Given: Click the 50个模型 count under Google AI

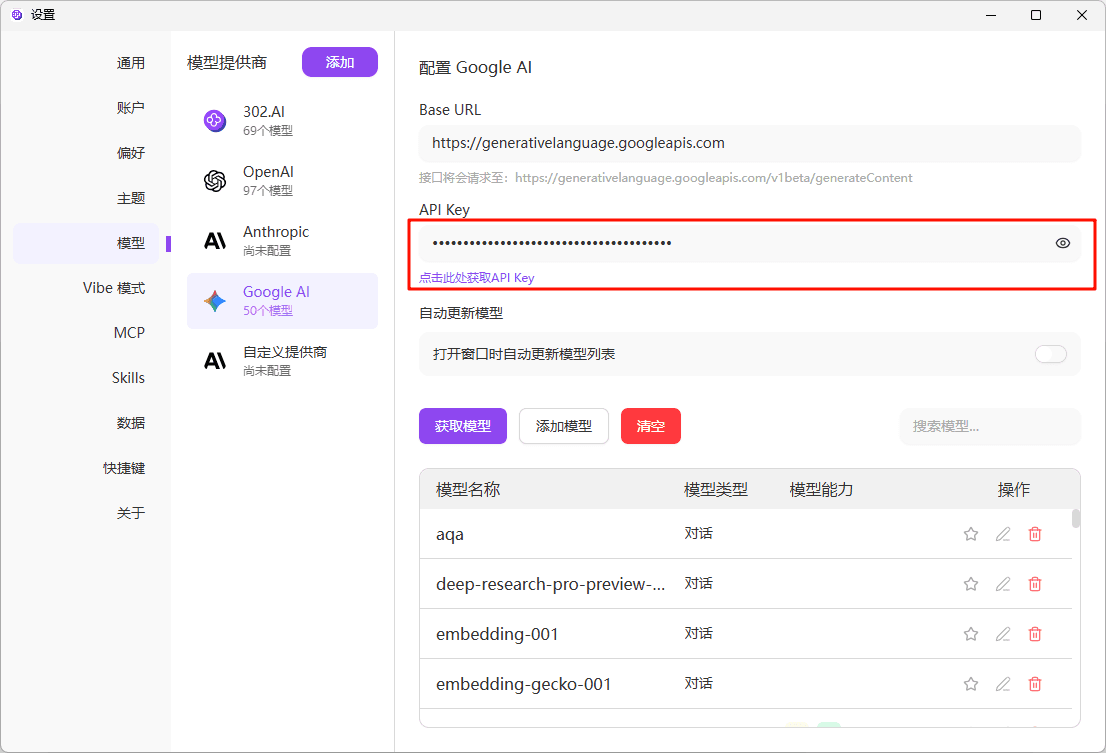Looking at the screenshot, I should point(268,311).
